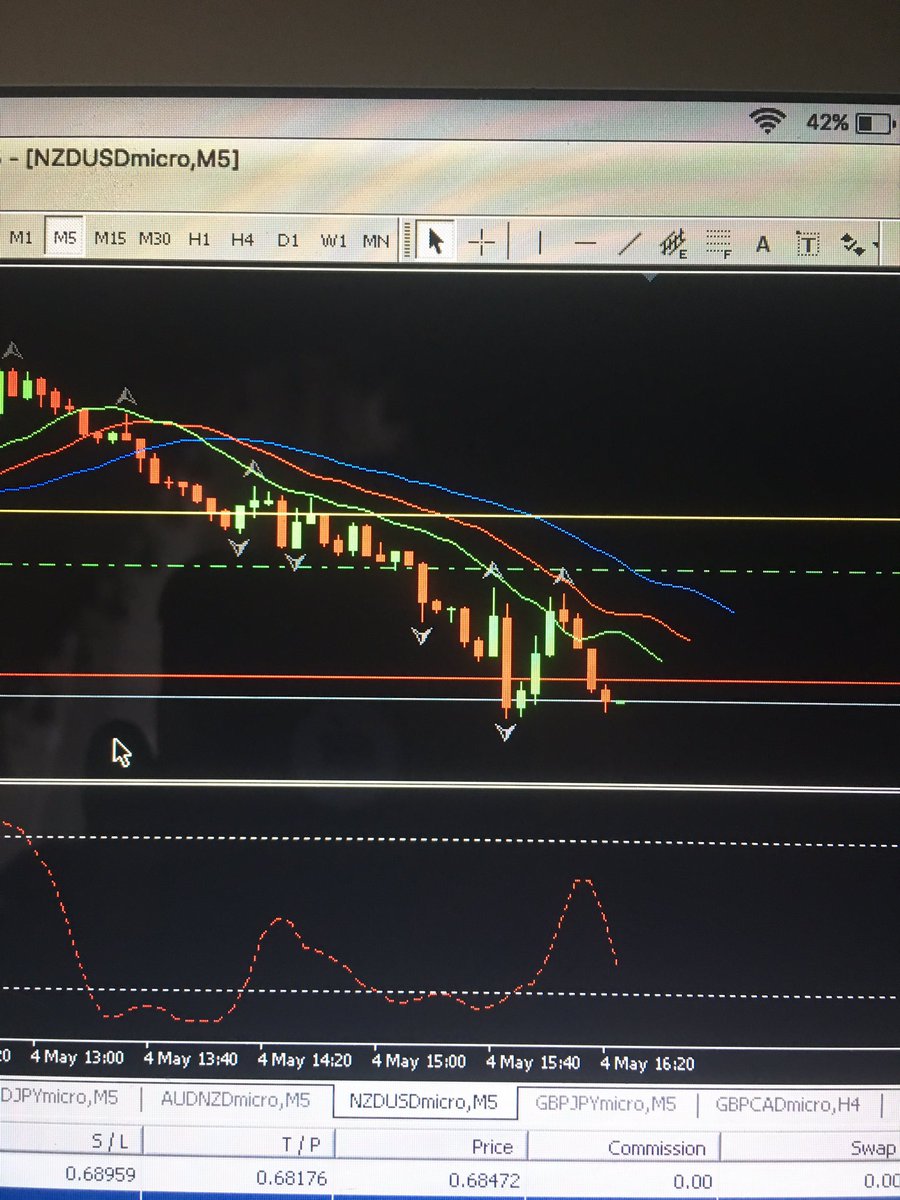The width and height of the screenshot is (900, 1200).
Task: Activate the crosshair tool
Action: coord(482,242)
